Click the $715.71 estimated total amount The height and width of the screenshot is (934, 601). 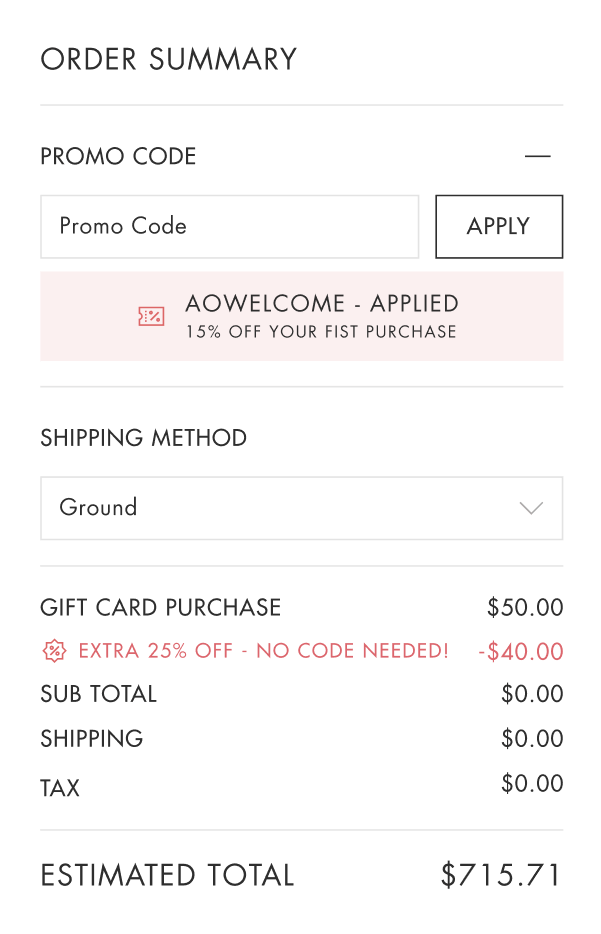coord(502,876)
